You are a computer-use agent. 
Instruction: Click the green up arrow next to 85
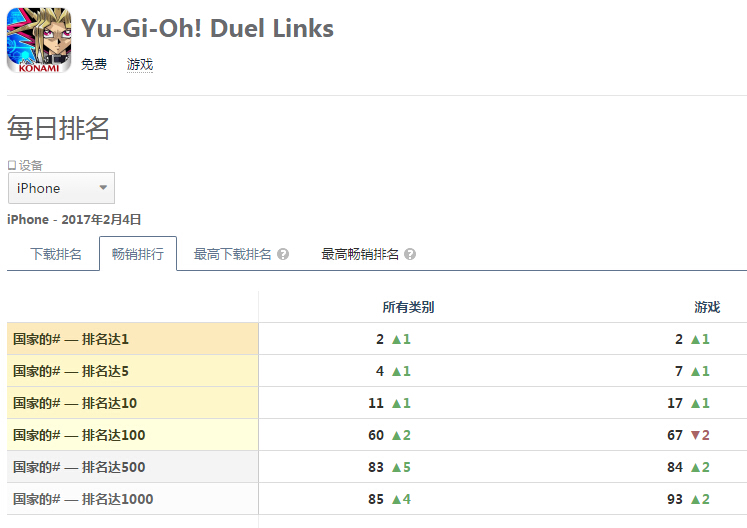coord(396,499)
